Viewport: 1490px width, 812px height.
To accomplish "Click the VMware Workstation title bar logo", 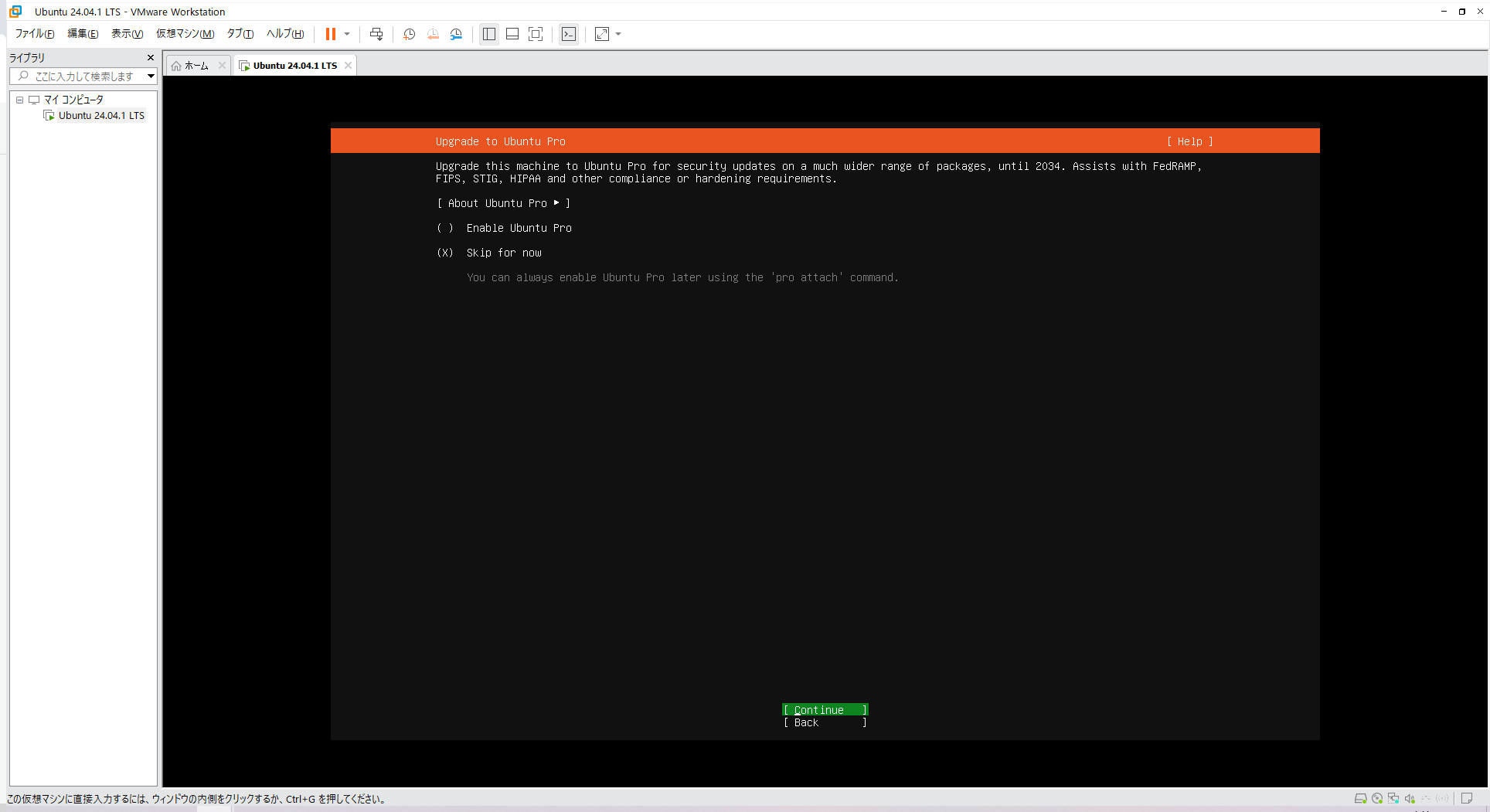I will click(x=15, y=12).
